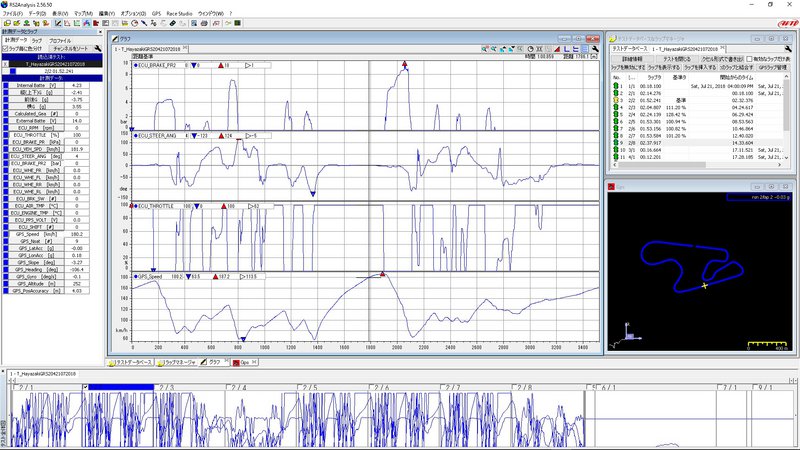Open the オプション(O) menu
Image resolution: width=800 pixels, height=450 pixels.
133,13
